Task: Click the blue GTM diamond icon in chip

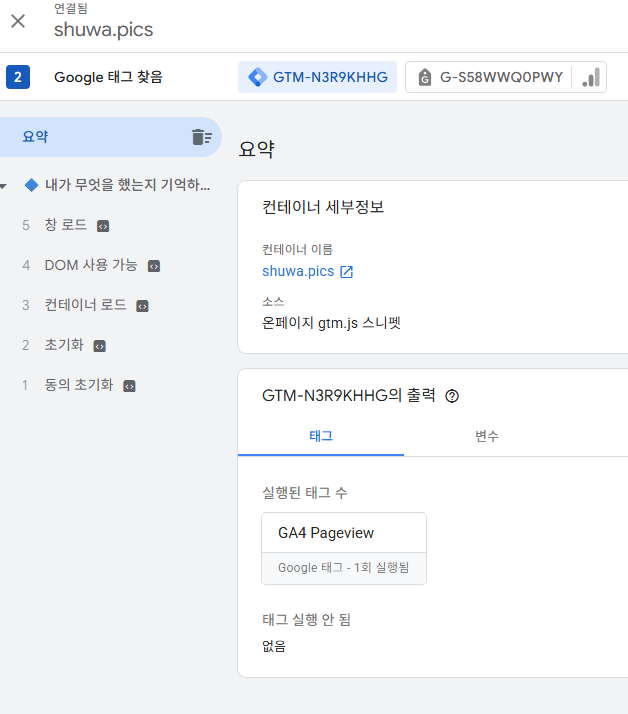Action: click(x=258, y=77)
